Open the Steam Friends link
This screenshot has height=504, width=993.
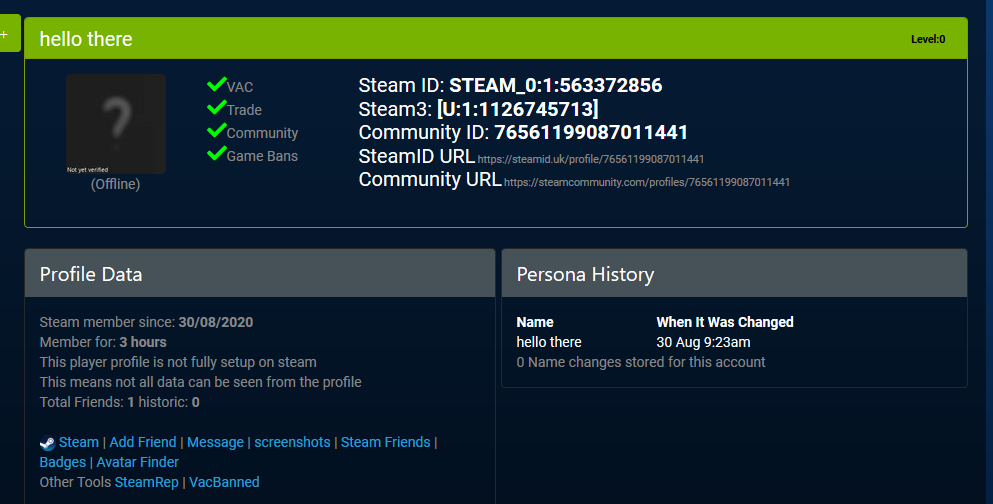(x=386, y=442)
